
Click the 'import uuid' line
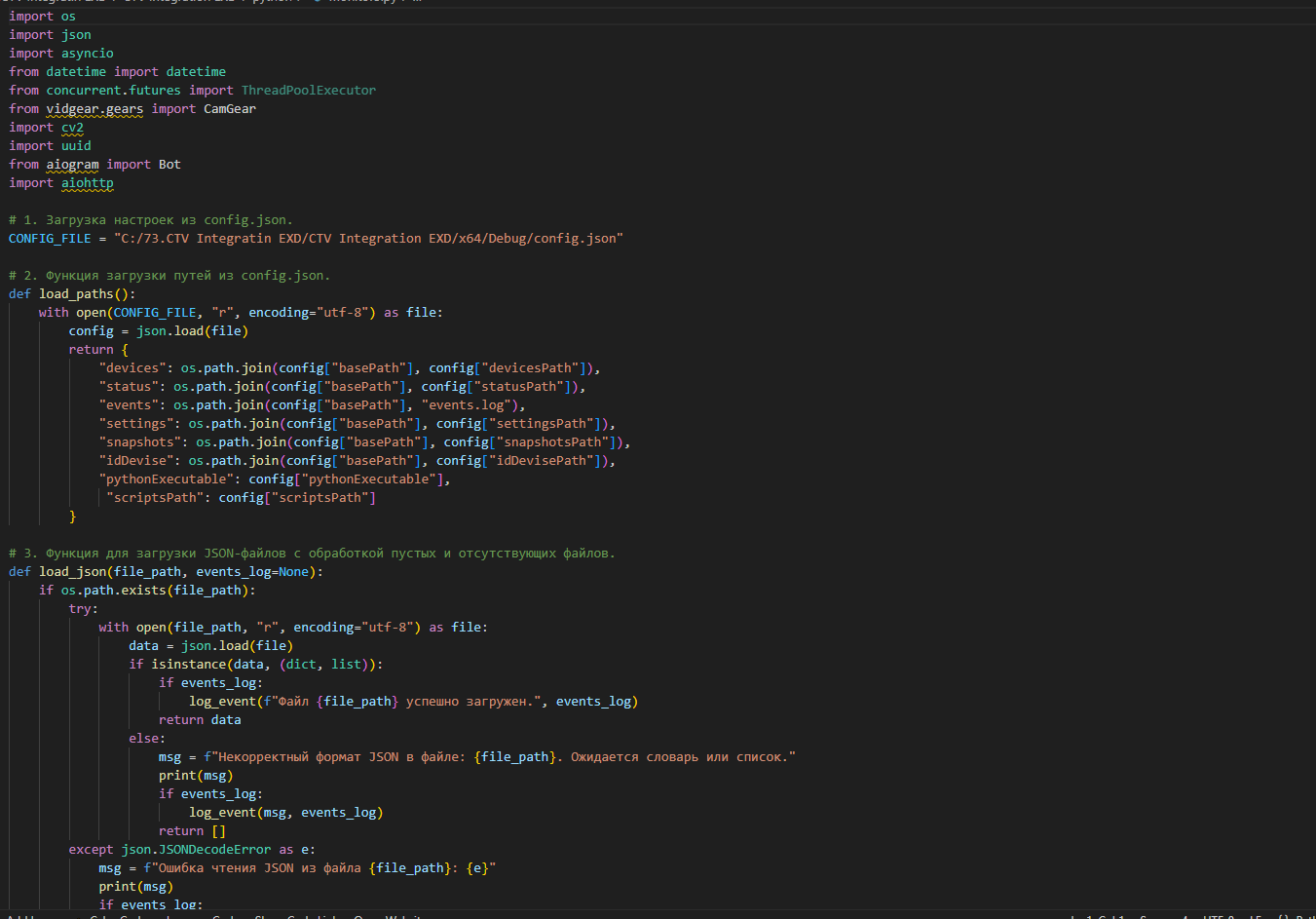[50, 146]
